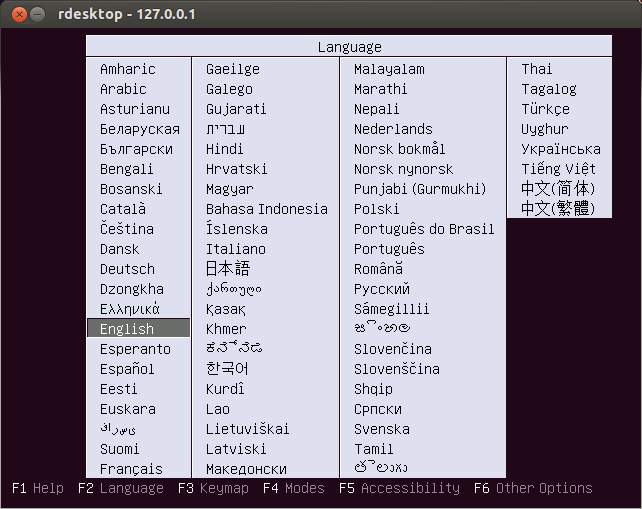The image size is (642, 509).
Task: Pick Nederlands from the language list
Action: [393, 129]
